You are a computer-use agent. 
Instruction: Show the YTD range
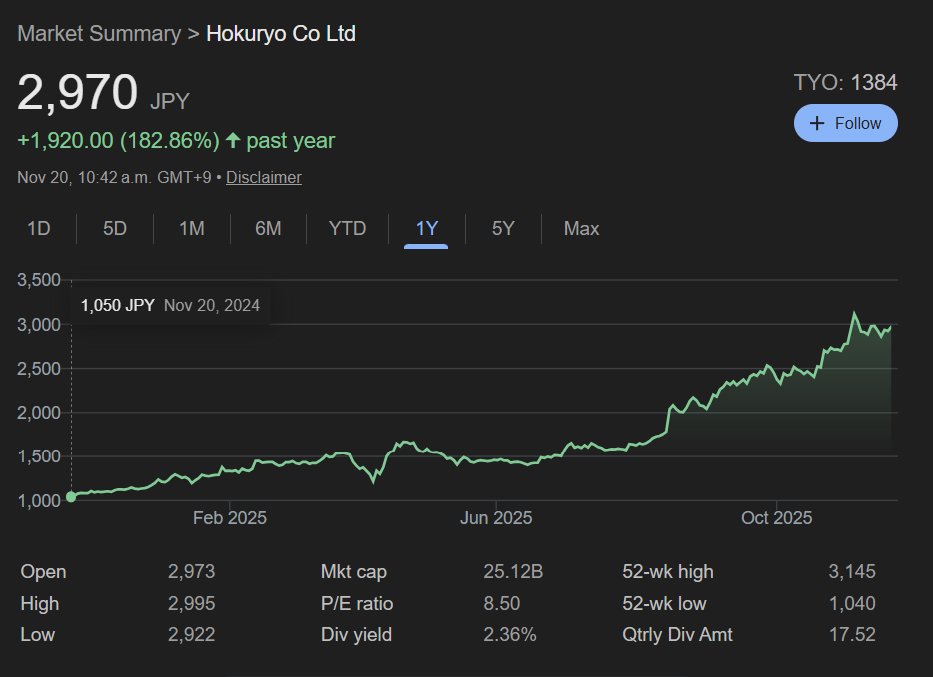click(x=347, y=228)
